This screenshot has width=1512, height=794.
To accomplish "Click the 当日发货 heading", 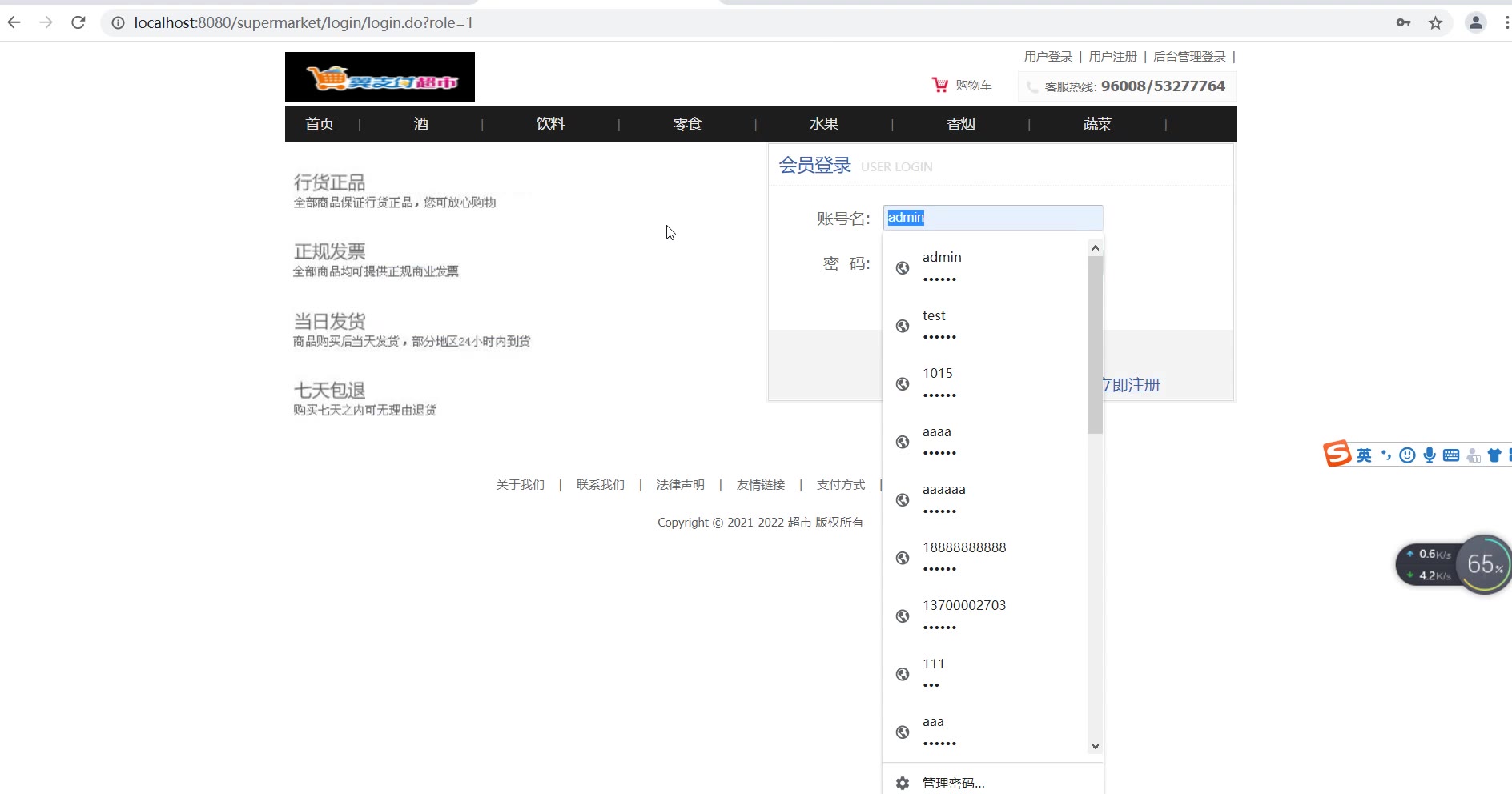I will coord(329,321).
